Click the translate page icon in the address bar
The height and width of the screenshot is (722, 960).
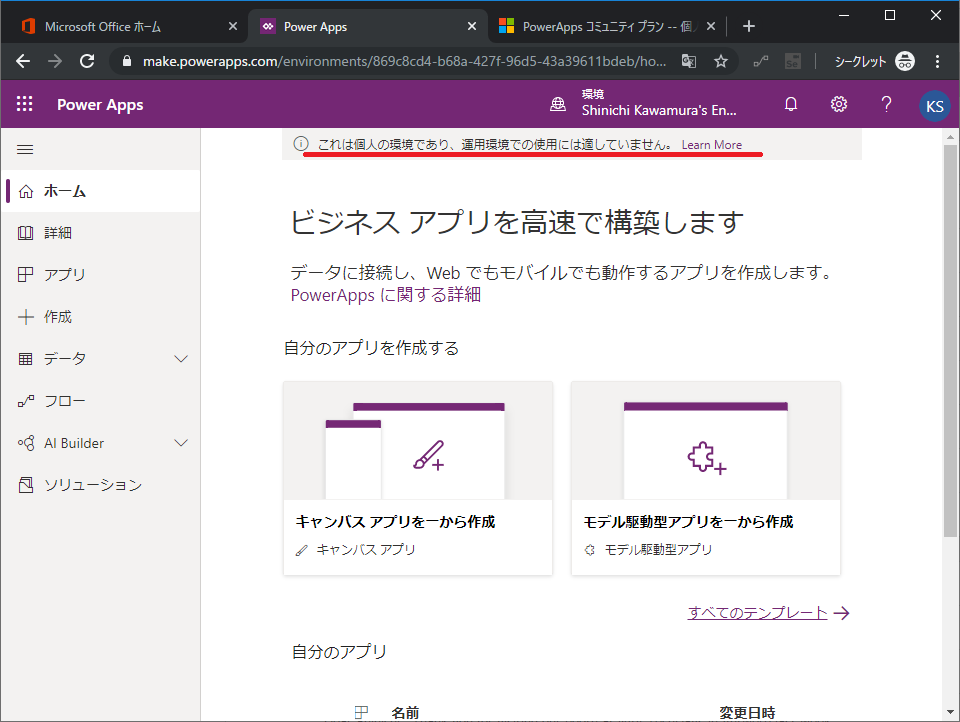(689, 61)
